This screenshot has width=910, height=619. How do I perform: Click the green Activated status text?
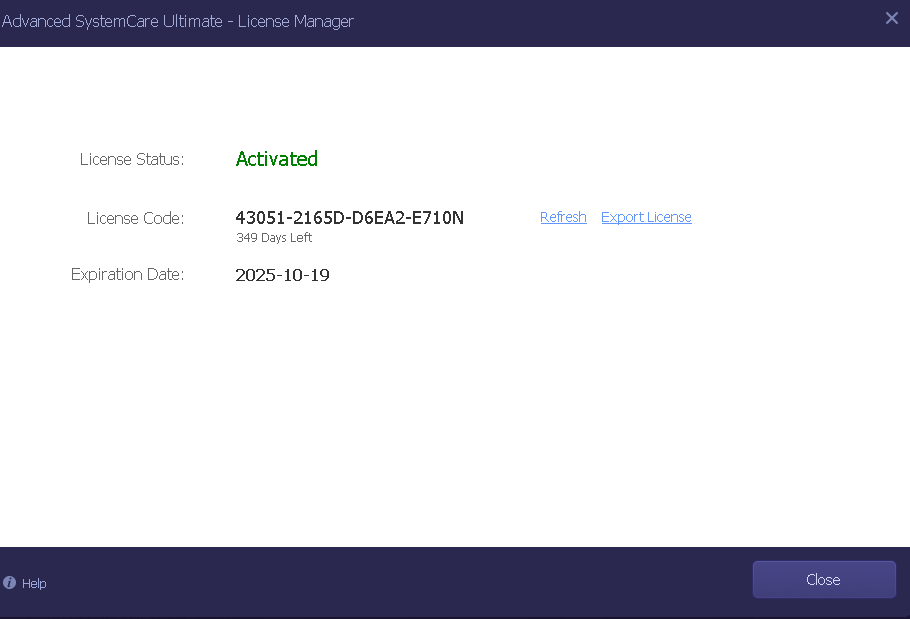[x=277, y=159]
